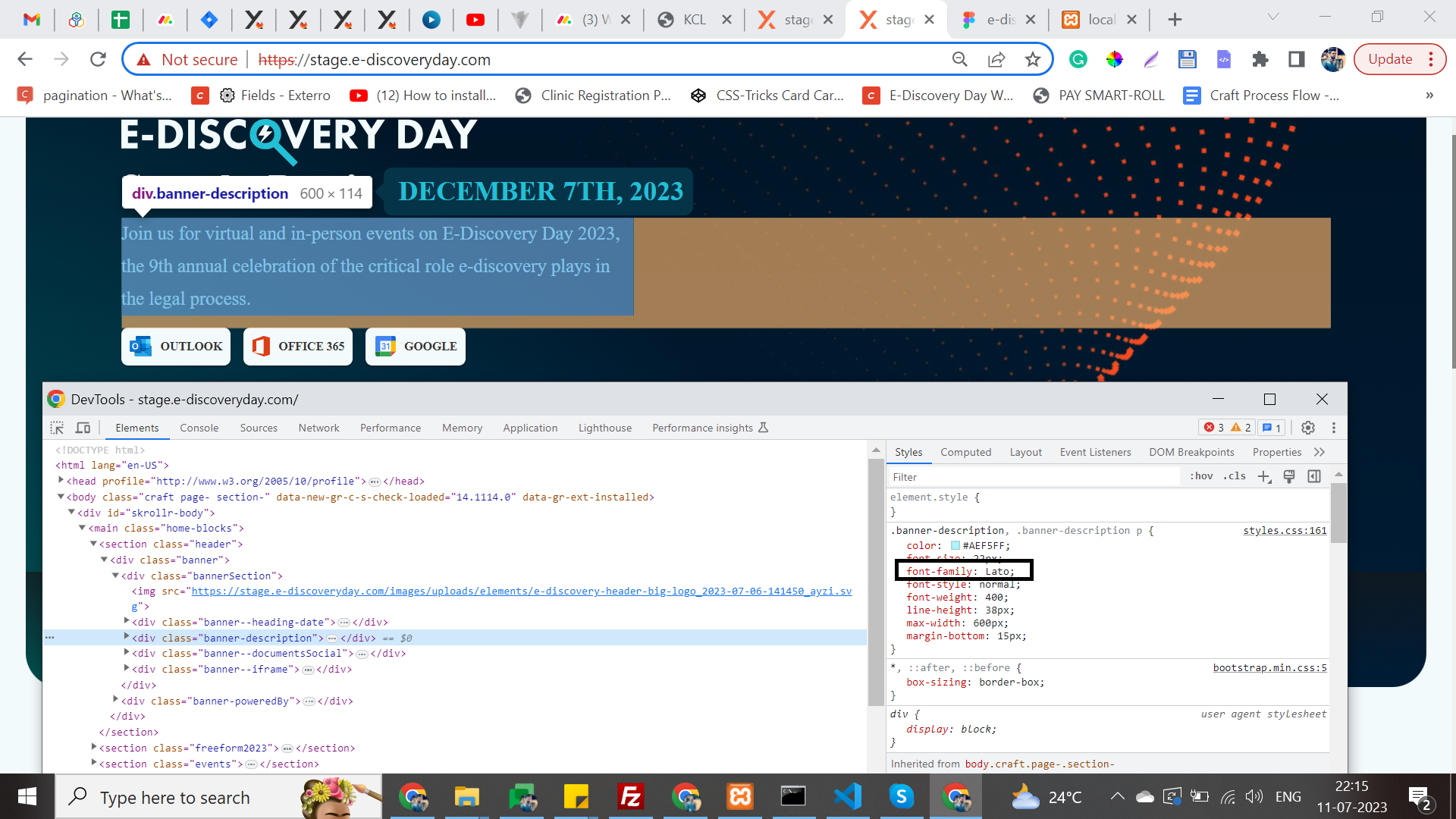Open the Chrome side panel icon

[x=1297, y=59]
